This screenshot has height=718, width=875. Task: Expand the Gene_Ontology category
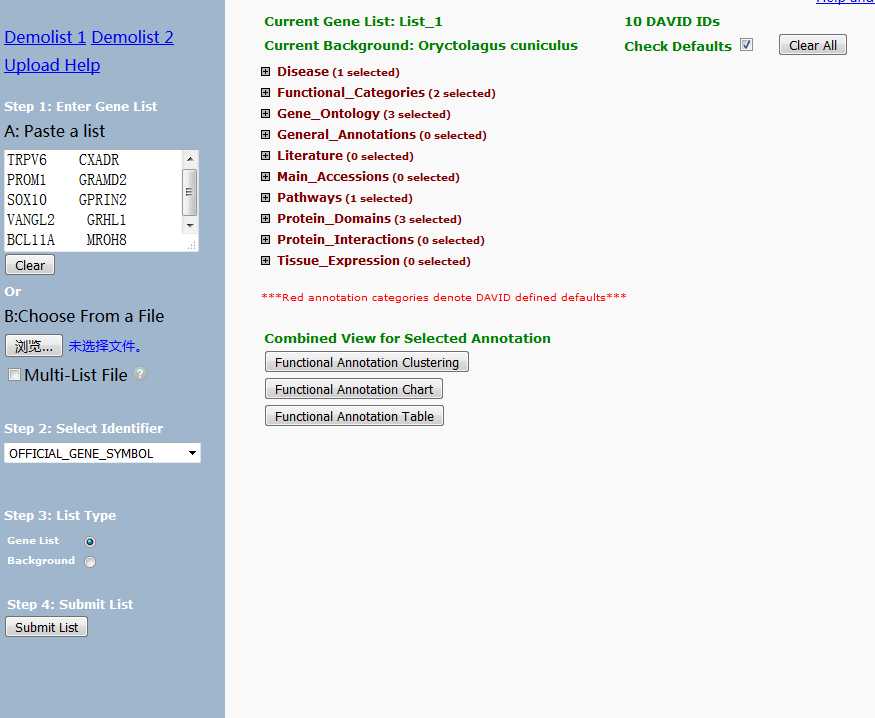[x=266, y=114]
